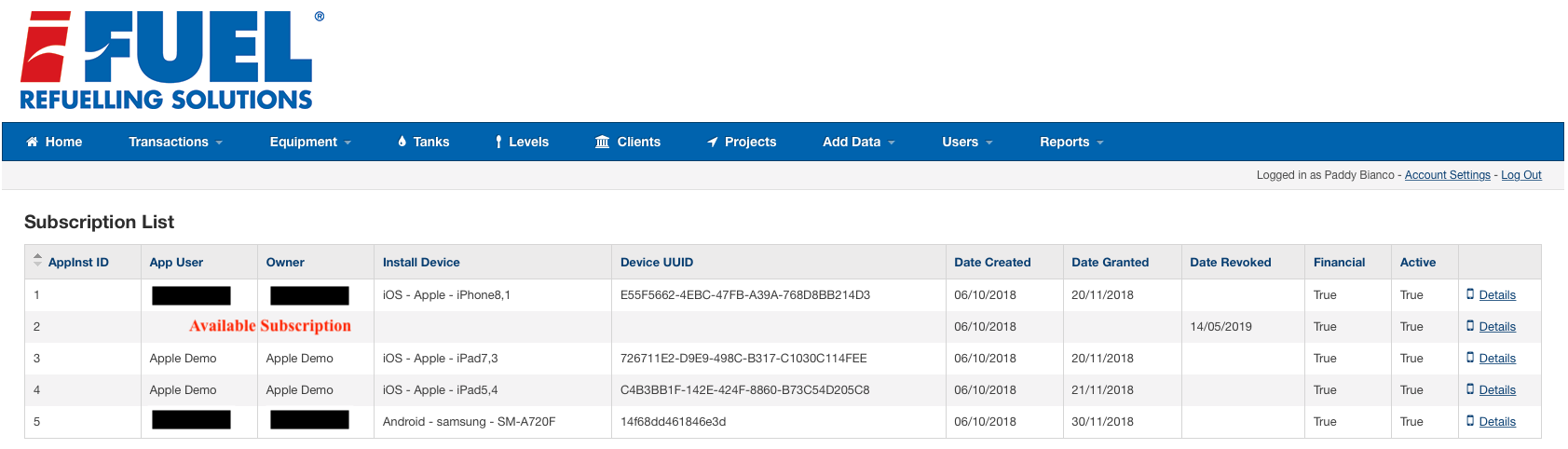Click the device icon in row 1
The width and height of the screenshot is (1568, 449).
[x=1470, y=294]
